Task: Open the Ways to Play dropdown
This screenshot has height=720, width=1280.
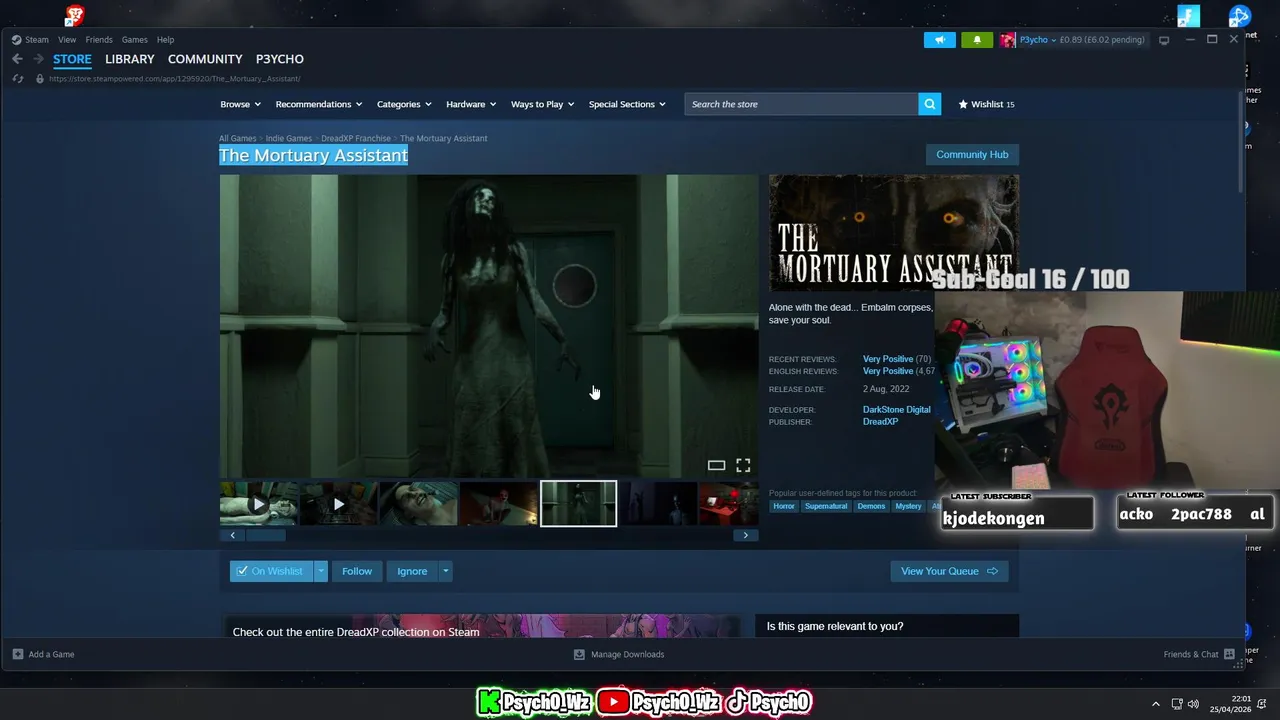Action: (543, 104)
